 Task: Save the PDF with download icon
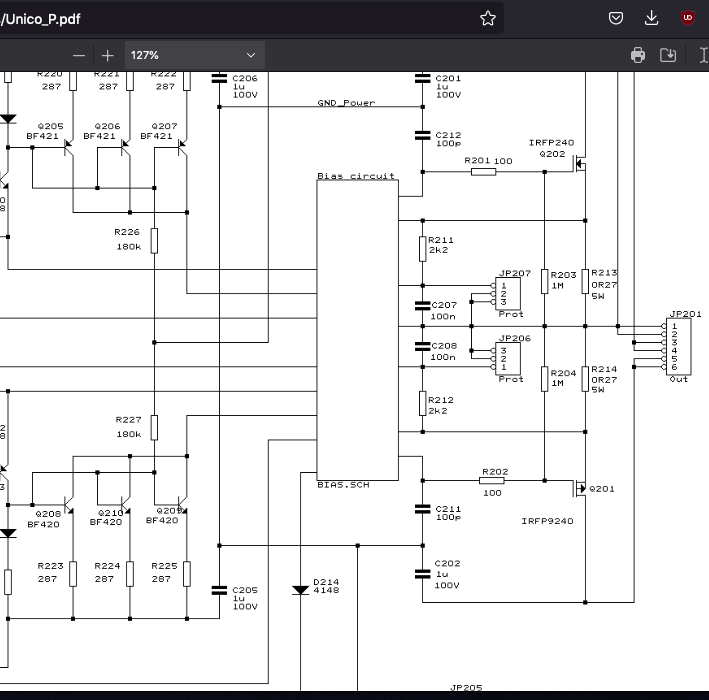click(668, 55)
